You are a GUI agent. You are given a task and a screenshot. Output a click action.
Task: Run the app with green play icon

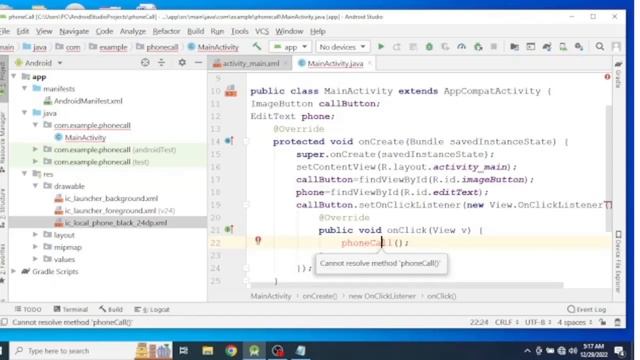[381, 47]
